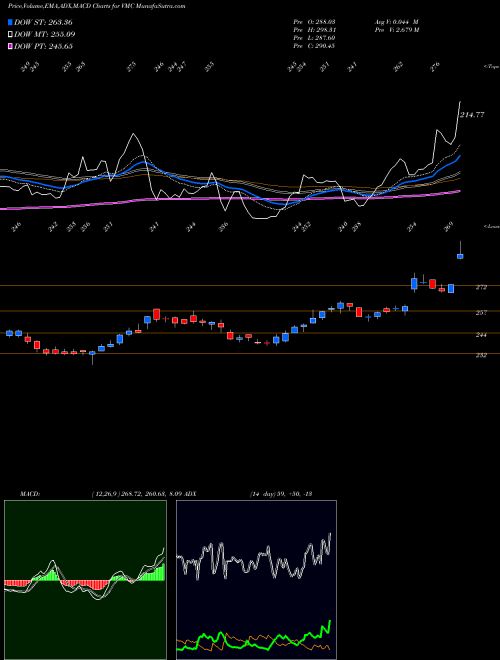This screenshot has height=660, width=500.
Task: Click the 244 price level label
Action: (x=481, y=335)
